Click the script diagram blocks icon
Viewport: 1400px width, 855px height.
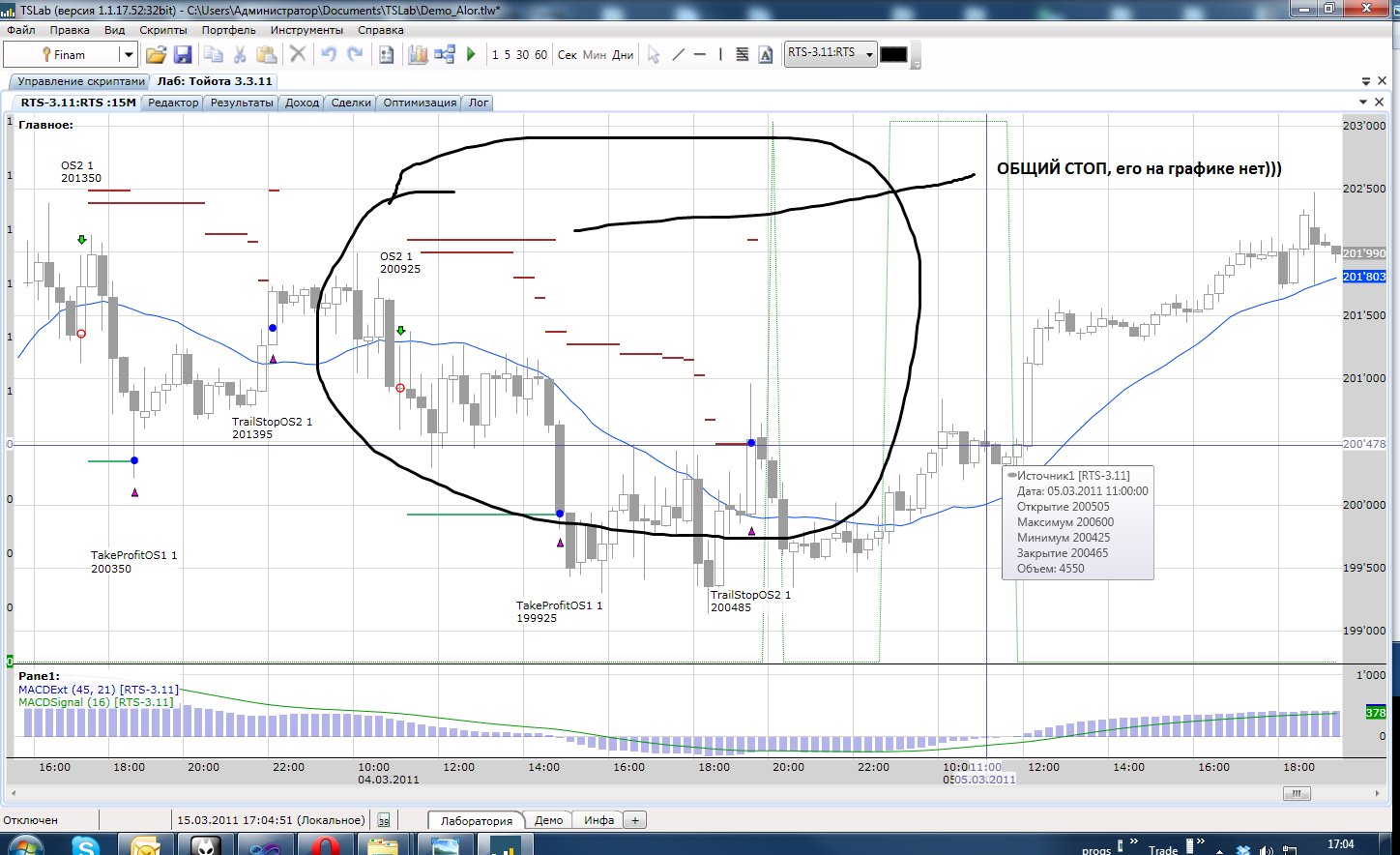(x=445, y=54)
